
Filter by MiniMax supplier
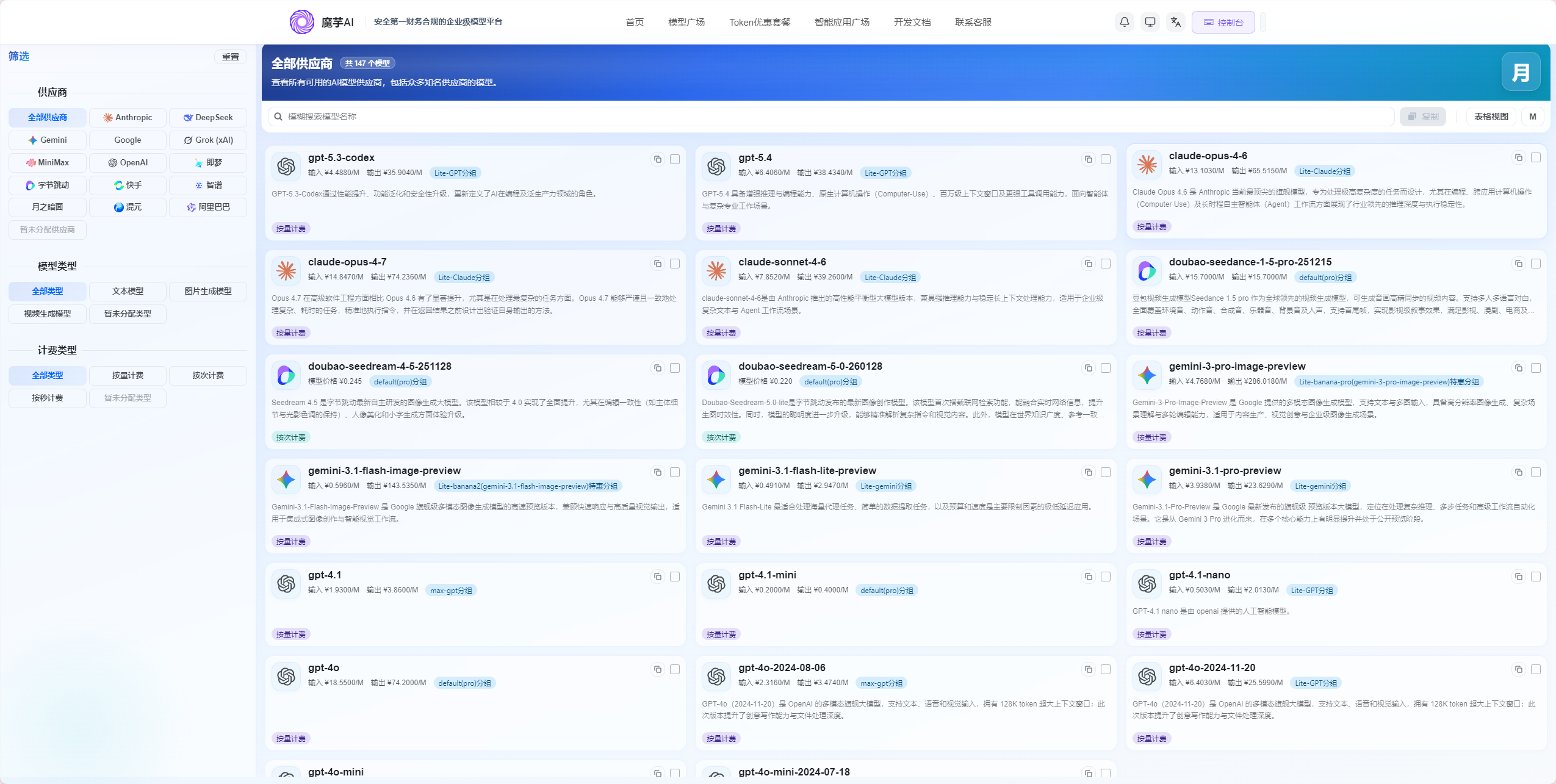[x=48, y=162]
